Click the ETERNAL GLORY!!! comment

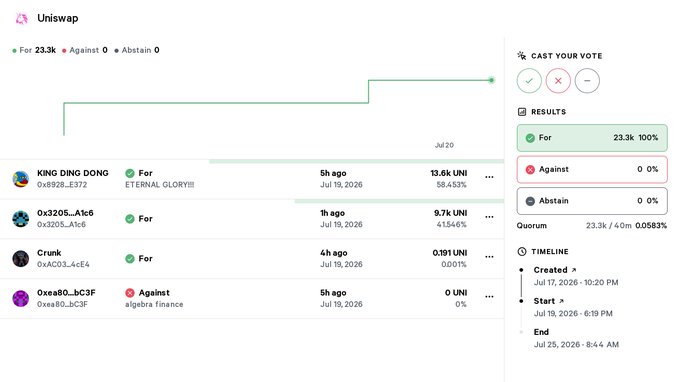[160, 185]
